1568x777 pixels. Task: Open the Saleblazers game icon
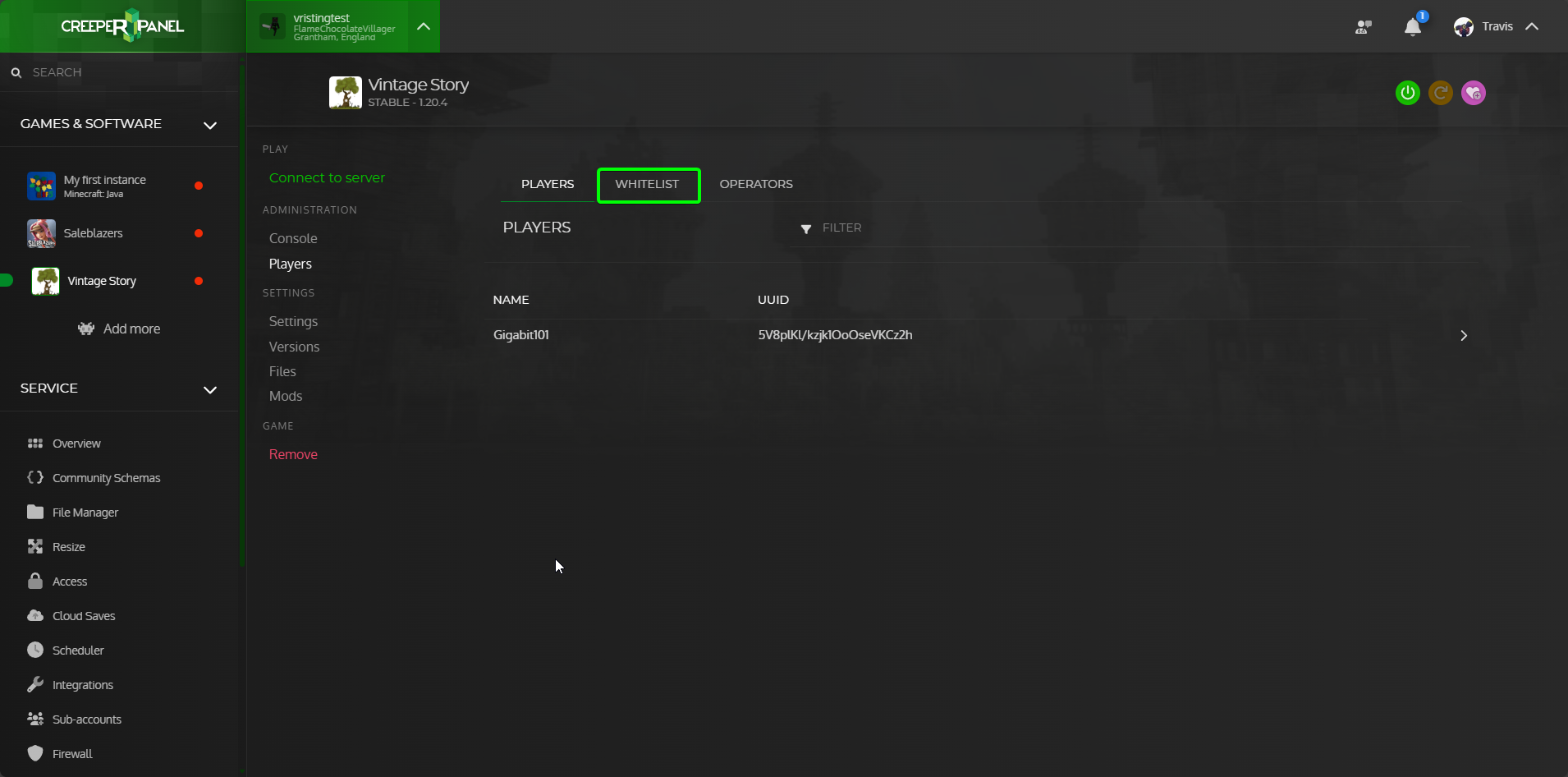click(x=41, y=233)
